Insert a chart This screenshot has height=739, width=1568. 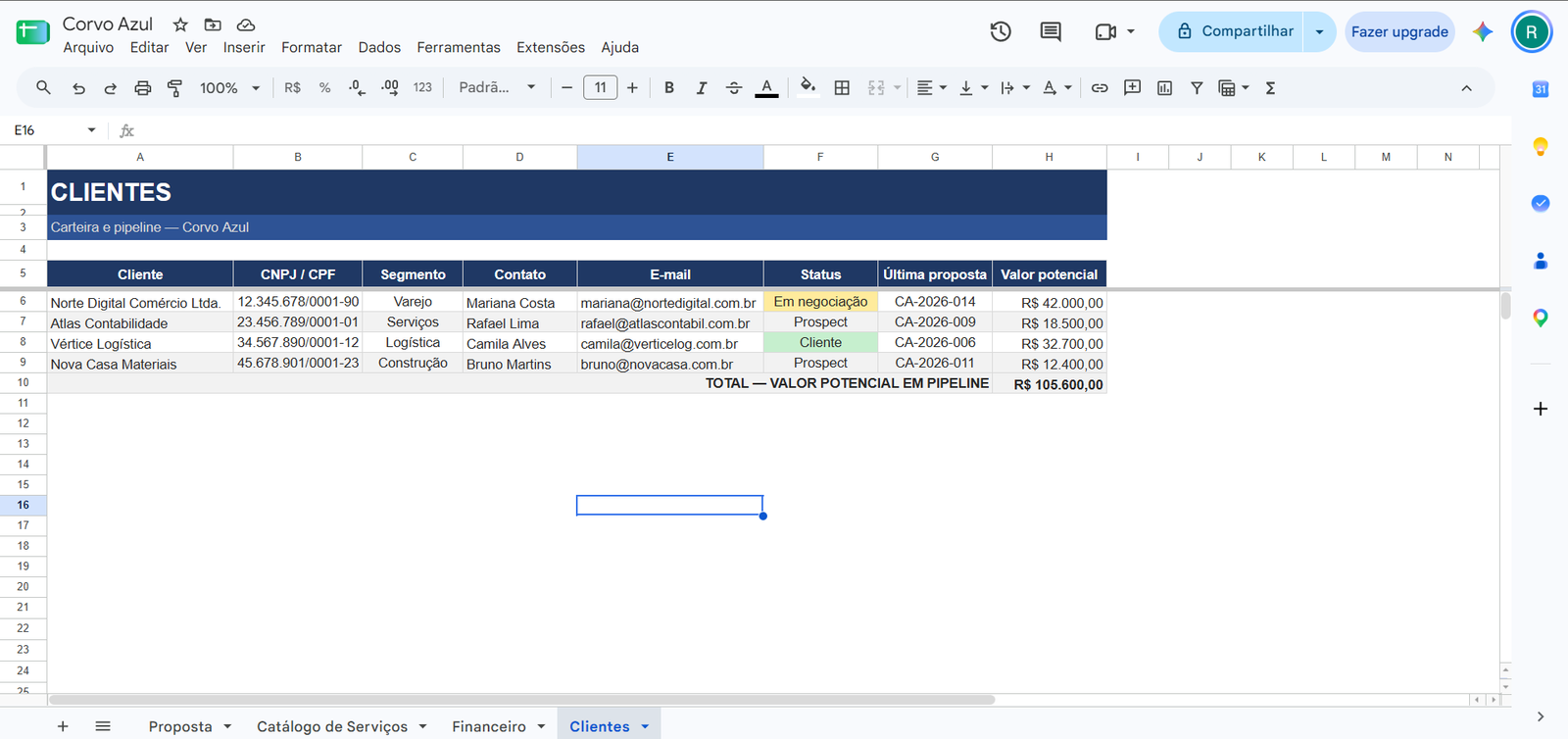1164,88
